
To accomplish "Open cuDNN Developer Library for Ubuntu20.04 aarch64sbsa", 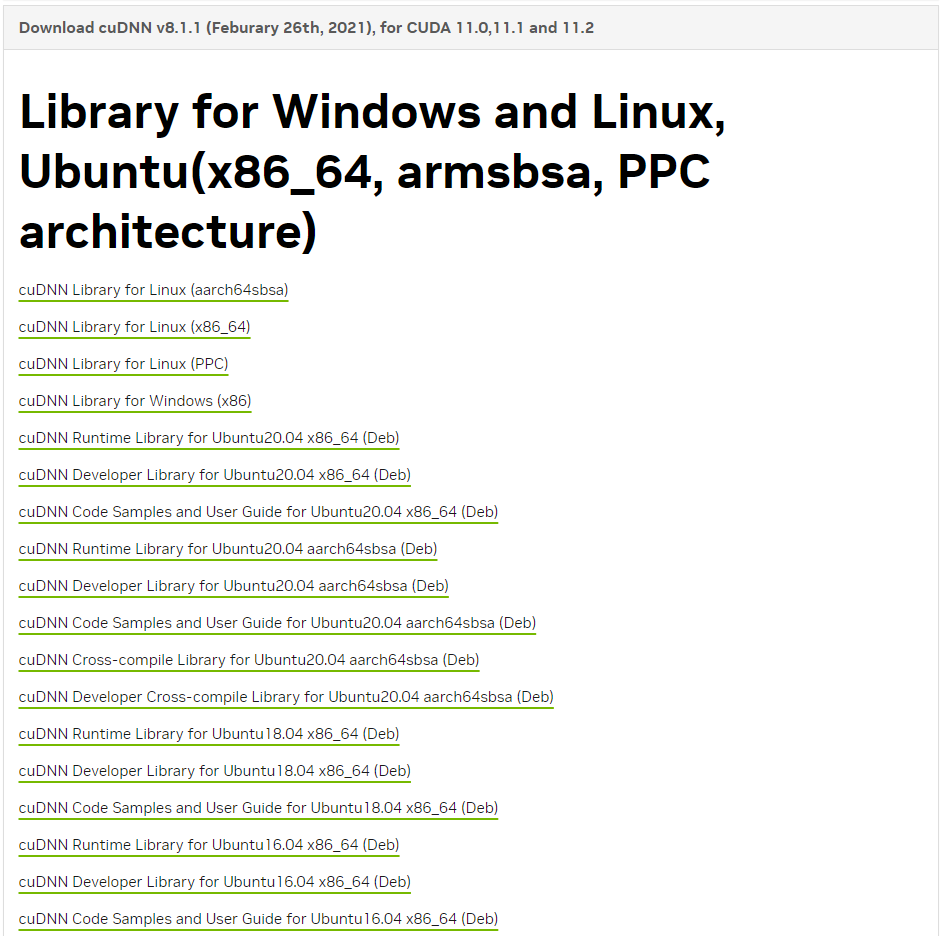I will tap(232, 586).
